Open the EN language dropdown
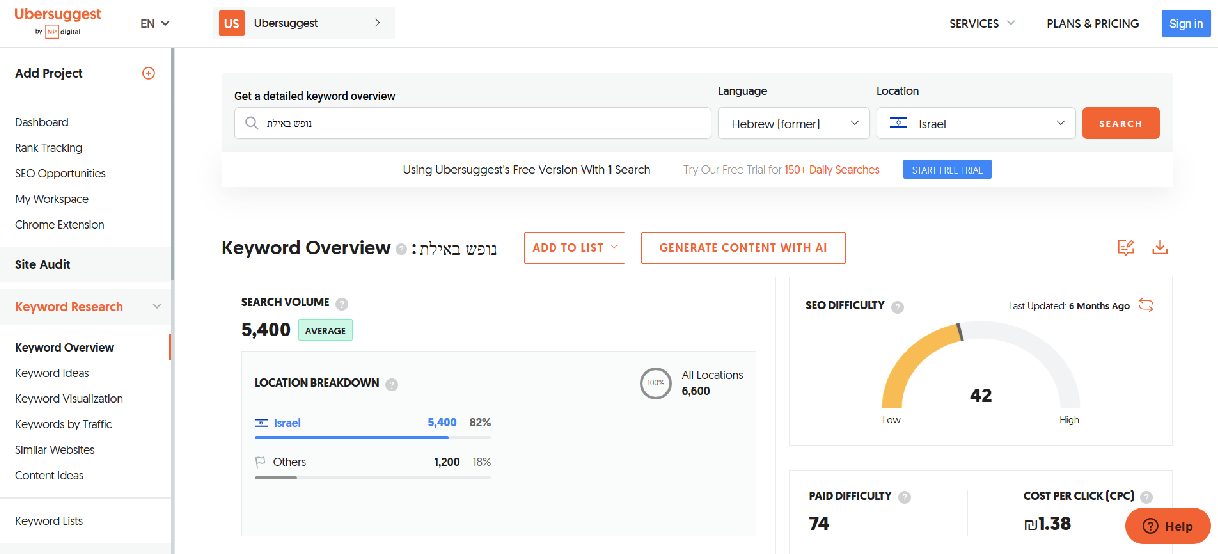 coord(155,23)
